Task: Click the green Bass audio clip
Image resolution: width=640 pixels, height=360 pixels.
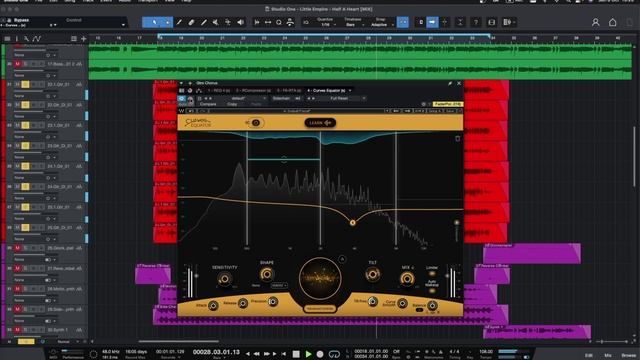Action: point(360,70)
